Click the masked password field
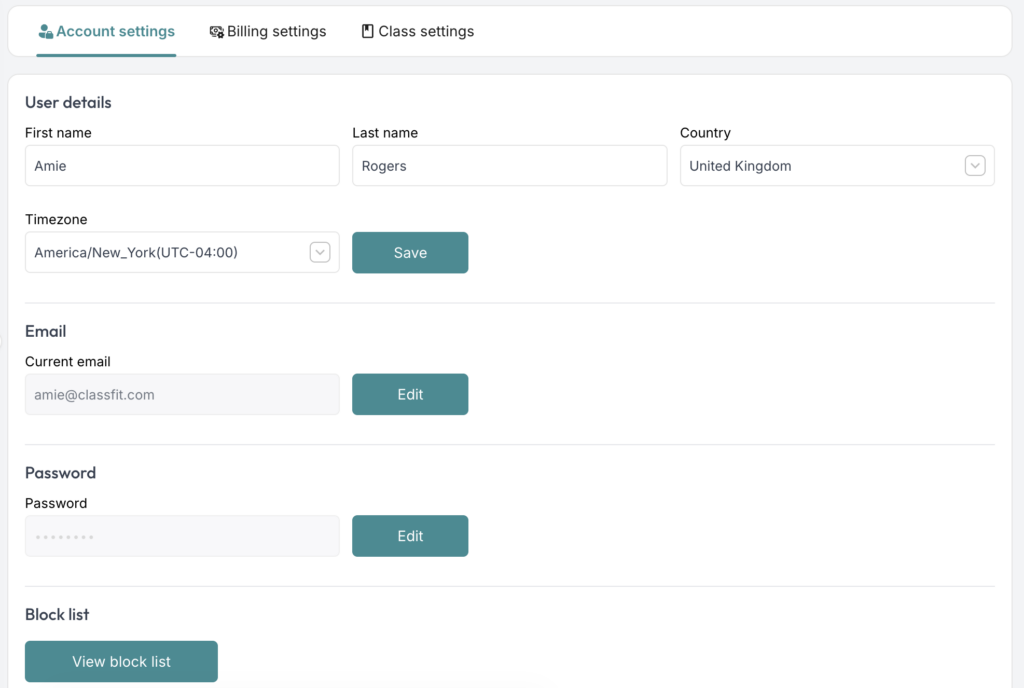 point(182,536)
